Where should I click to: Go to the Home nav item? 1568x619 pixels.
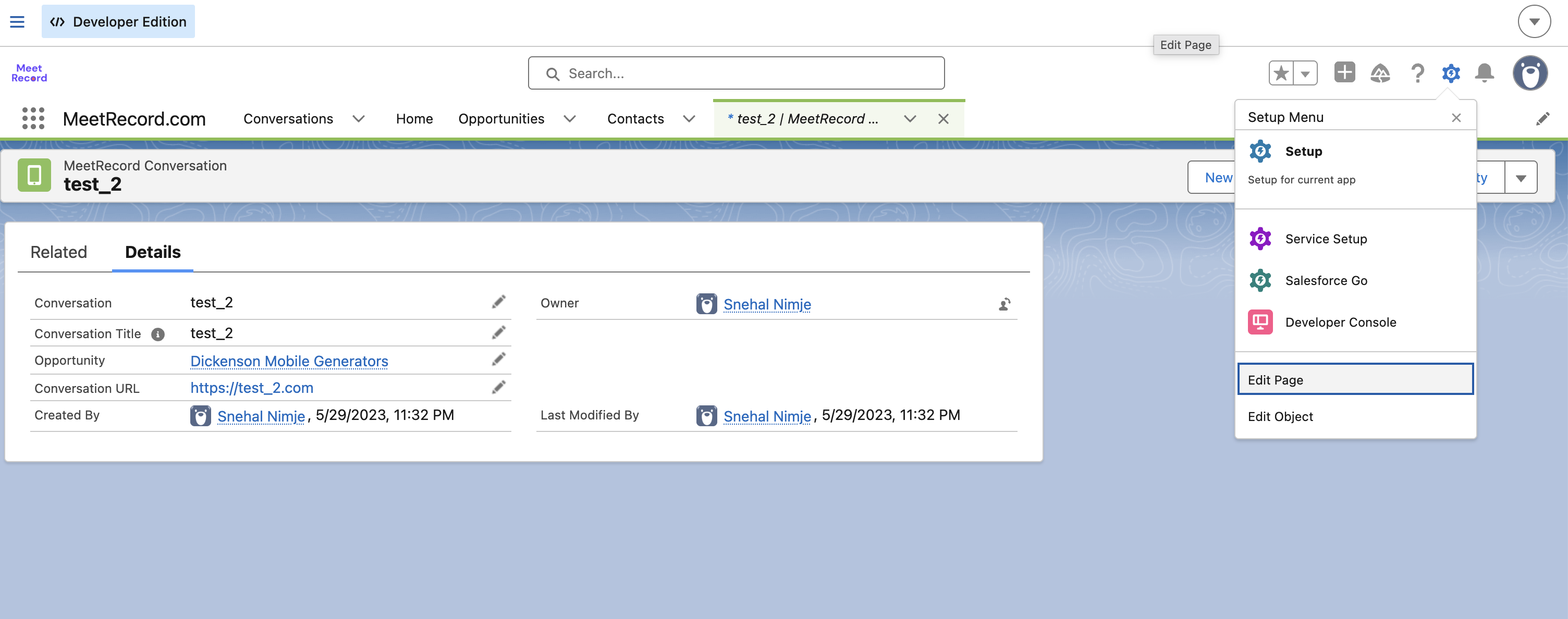click(x=414, y=119)
